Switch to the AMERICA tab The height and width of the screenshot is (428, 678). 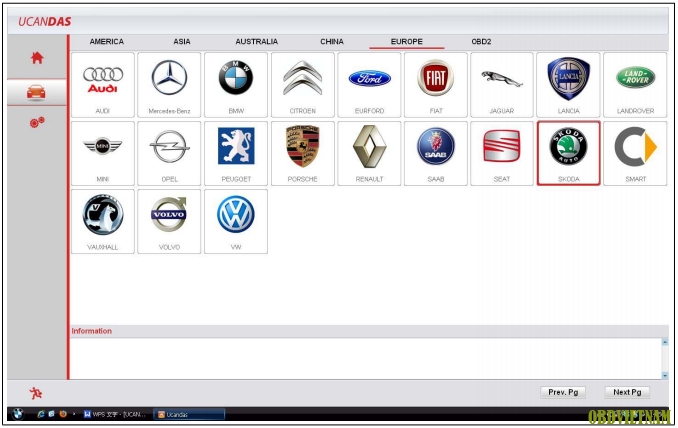tap(107, 42)
